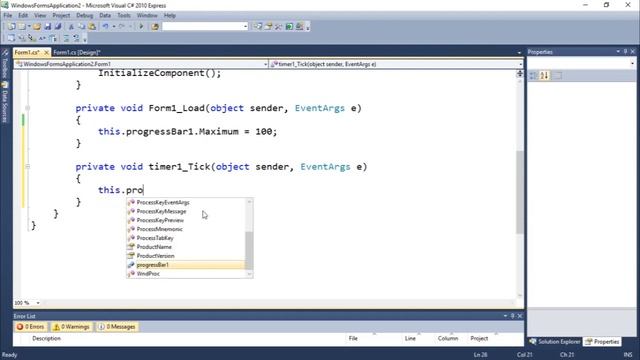
Task: Select WndProc in the IntelliSense list
Action: [x=186, y=274]
